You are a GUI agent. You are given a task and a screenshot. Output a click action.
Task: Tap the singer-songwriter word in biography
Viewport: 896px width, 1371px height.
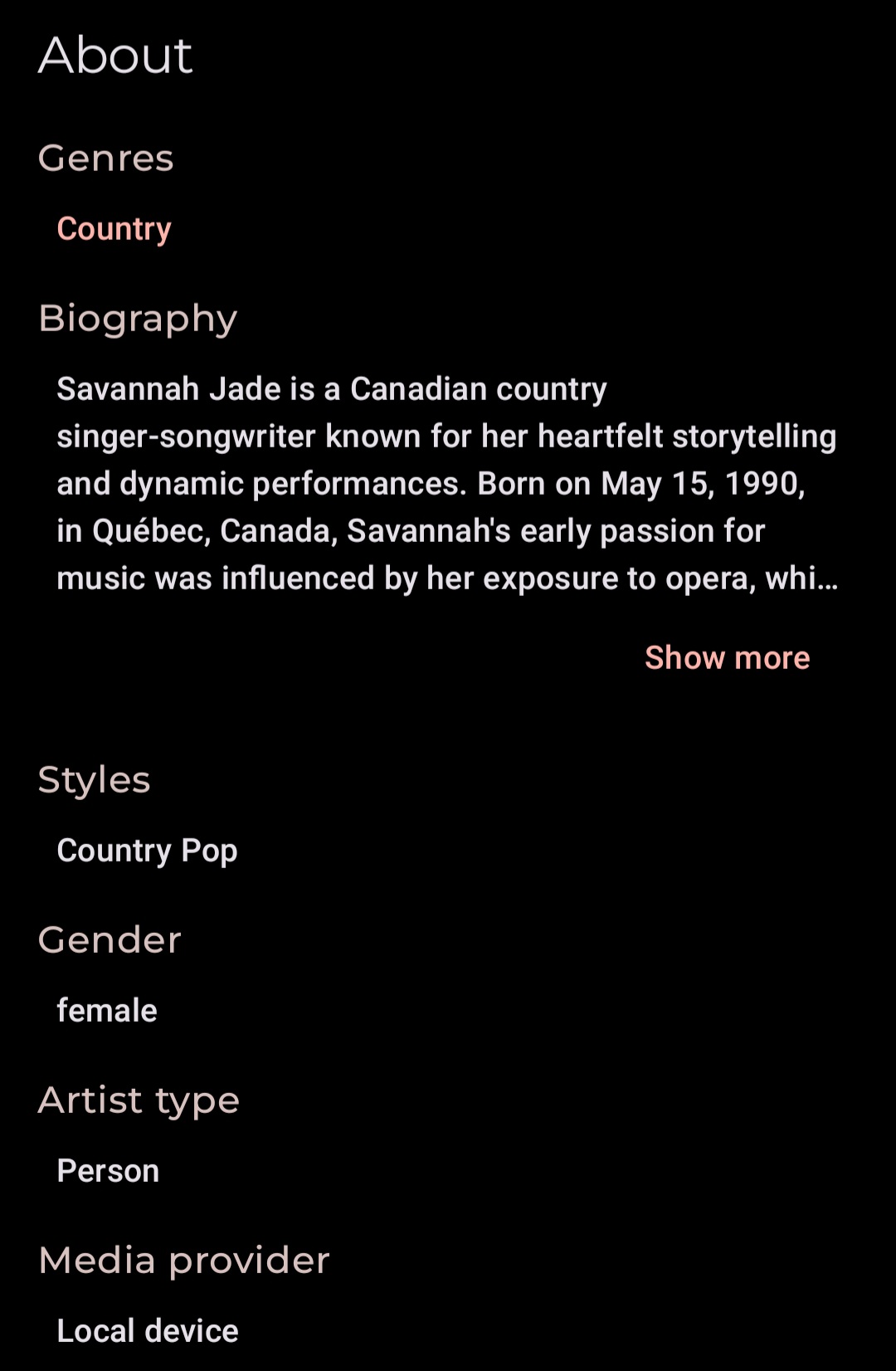tap(186, 437)
